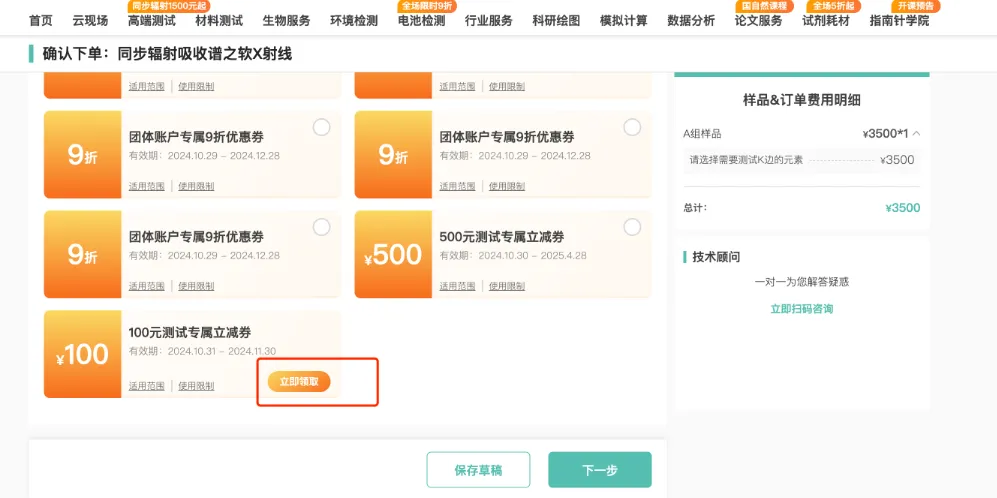Open the 材料测试 navigation menu
The width and height of the screenshot is (997, 498).
[x=219, y=21]
